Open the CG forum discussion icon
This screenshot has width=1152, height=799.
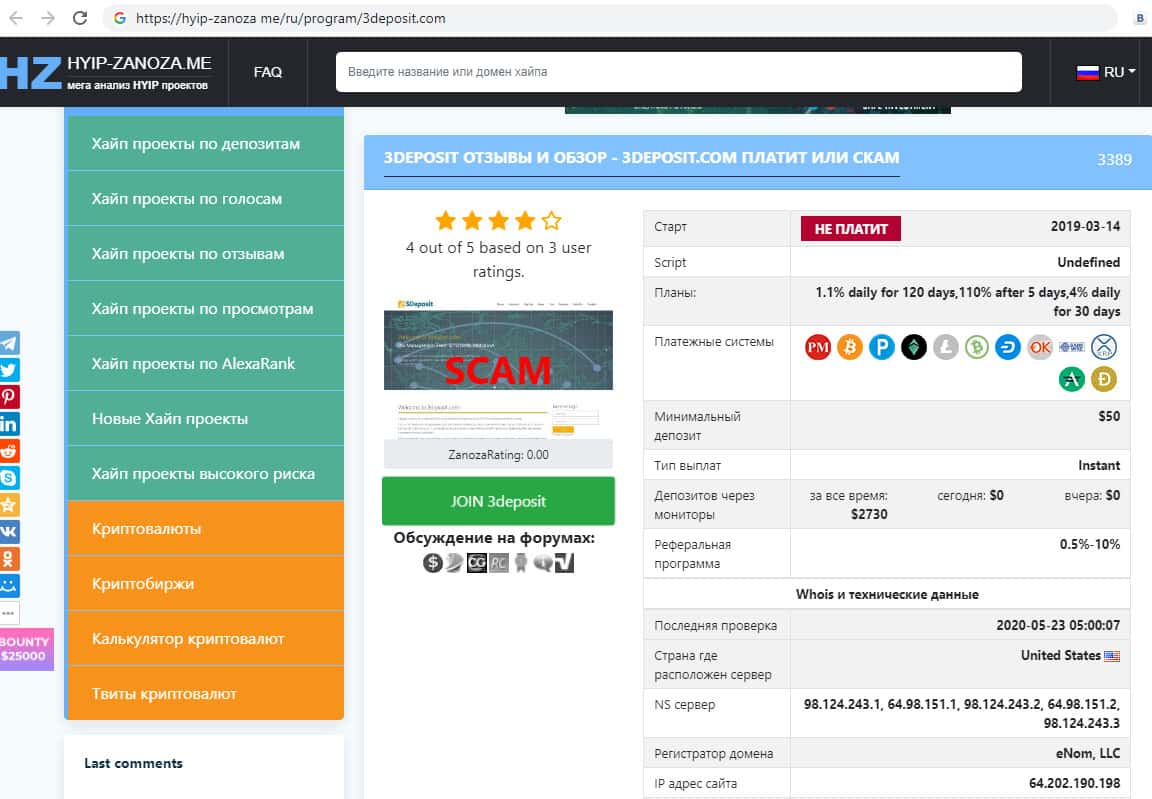477,563
